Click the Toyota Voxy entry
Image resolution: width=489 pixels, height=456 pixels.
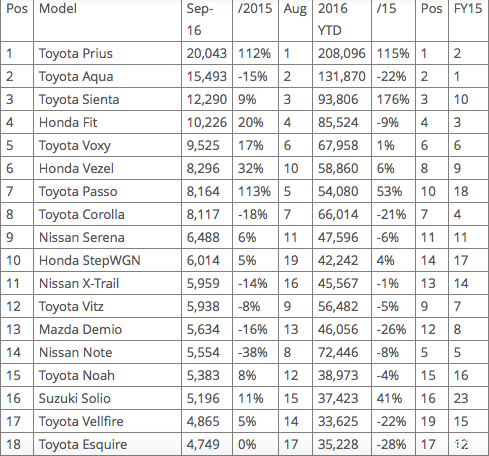(x=75, y=145)
